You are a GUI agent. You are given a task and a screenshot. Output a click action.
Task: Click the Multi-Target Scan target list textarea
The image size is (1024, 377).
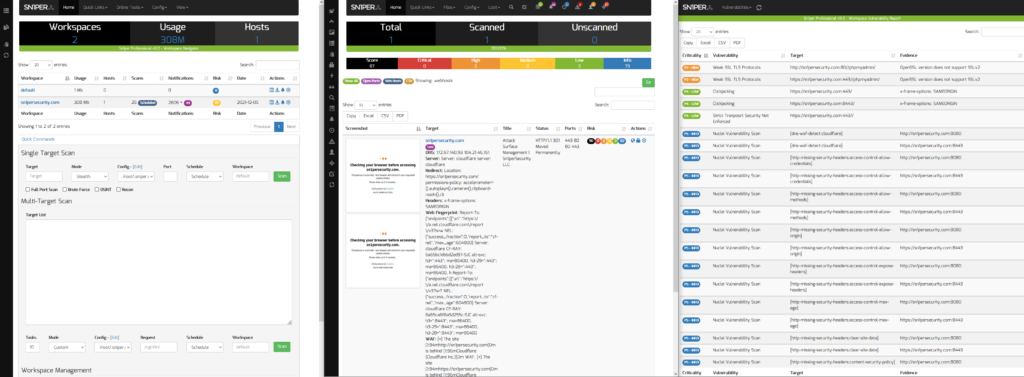pos(156,272)
